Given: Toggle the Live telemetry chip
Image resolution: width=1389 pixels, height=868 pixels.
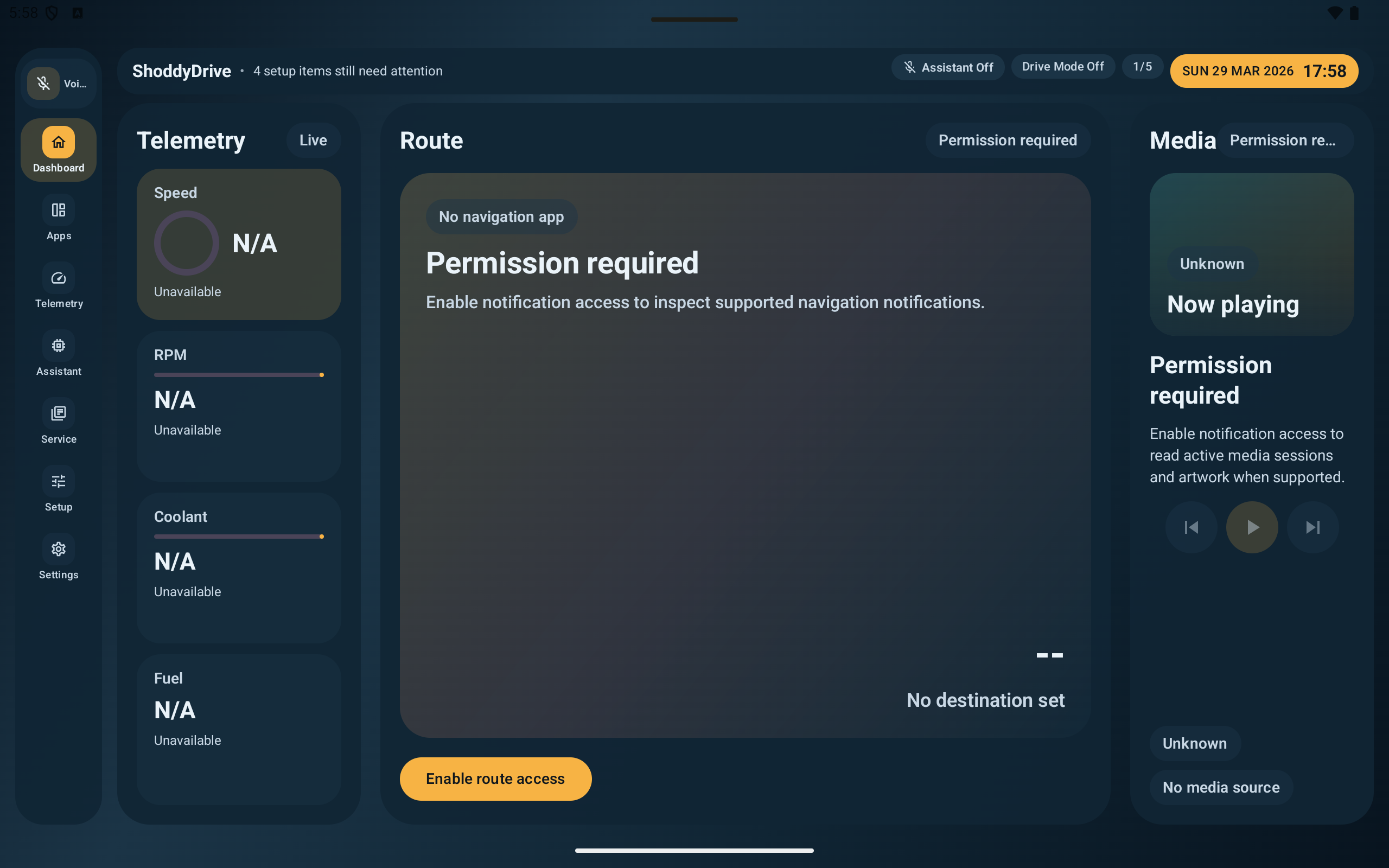Looking at the screenshot, I should [313, 140].
